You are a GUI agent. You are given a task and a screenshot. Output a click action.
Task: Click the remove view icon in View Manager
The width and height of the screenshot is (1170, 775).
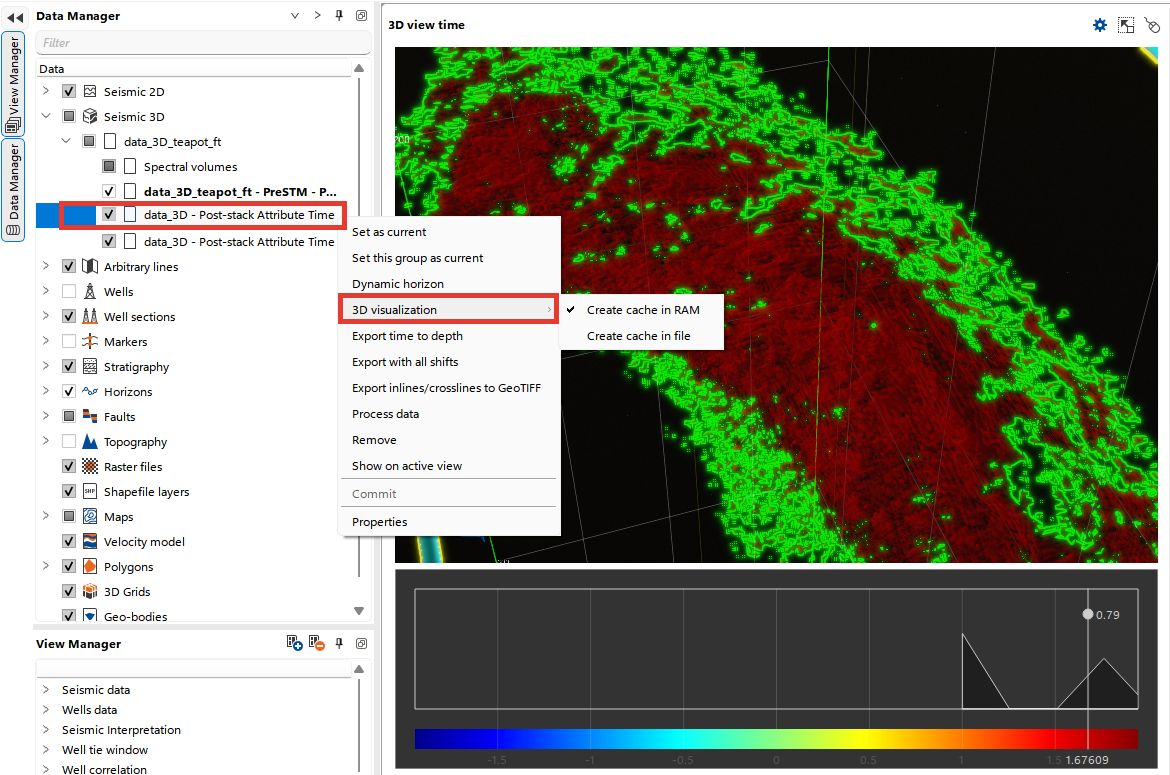click(x=317, y=644)
